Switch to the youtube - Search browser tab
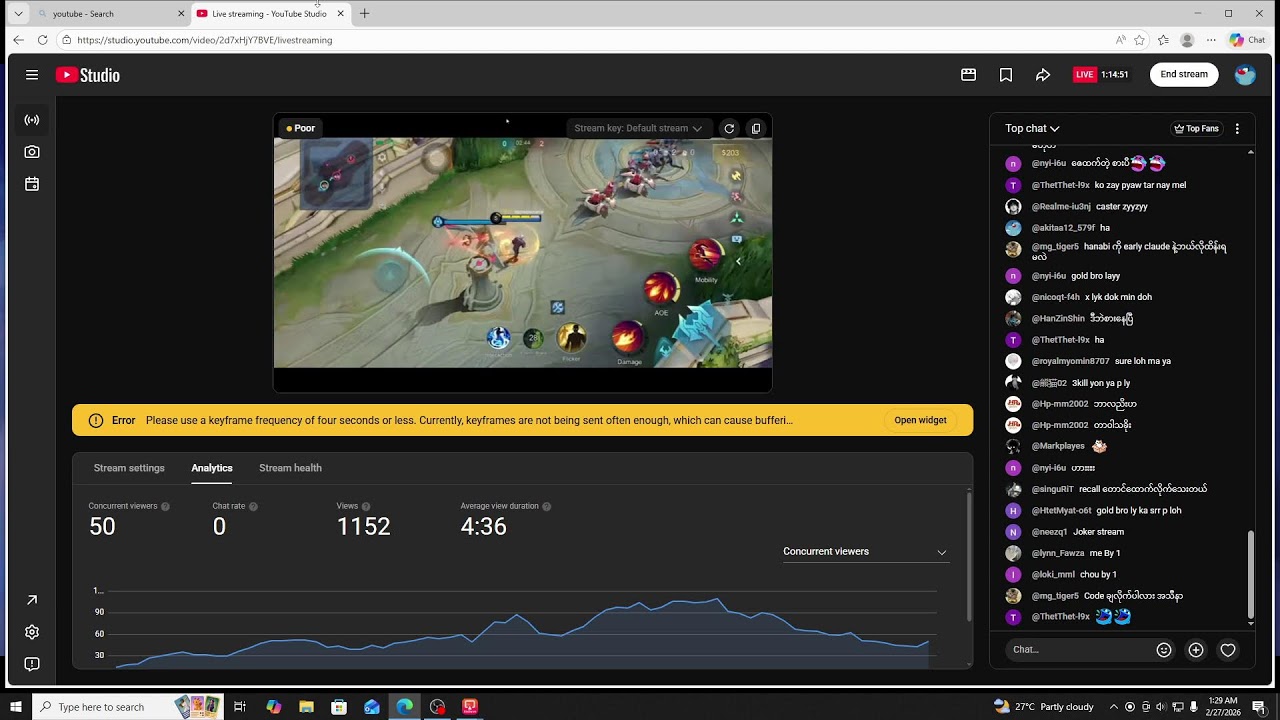 110,14
